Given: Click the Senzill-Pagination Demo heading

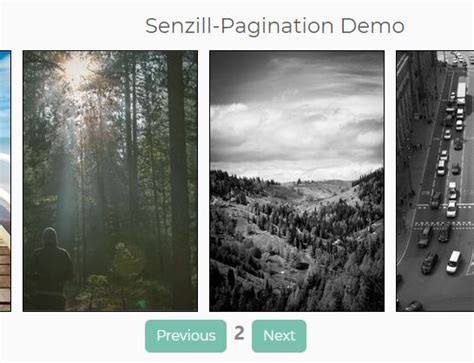Looking at the screenshot, I should 275,26.
